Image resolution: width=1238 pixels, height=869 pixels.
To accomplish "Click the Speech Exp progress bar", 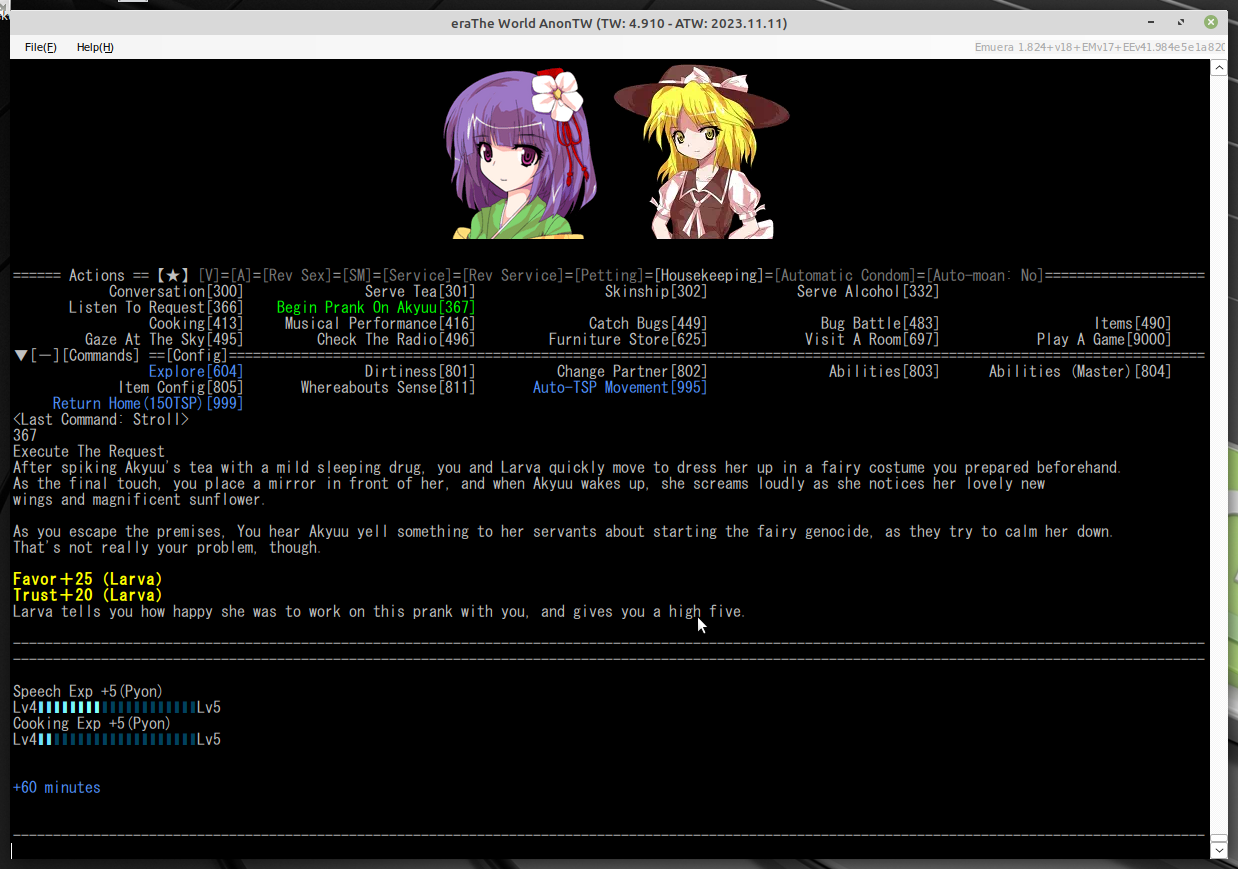I will (x=117, y=708).
